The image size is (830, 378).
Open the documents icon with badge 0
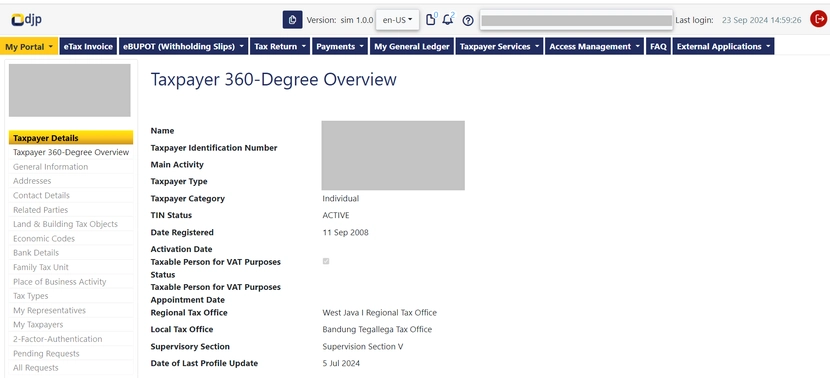(431, 20)
